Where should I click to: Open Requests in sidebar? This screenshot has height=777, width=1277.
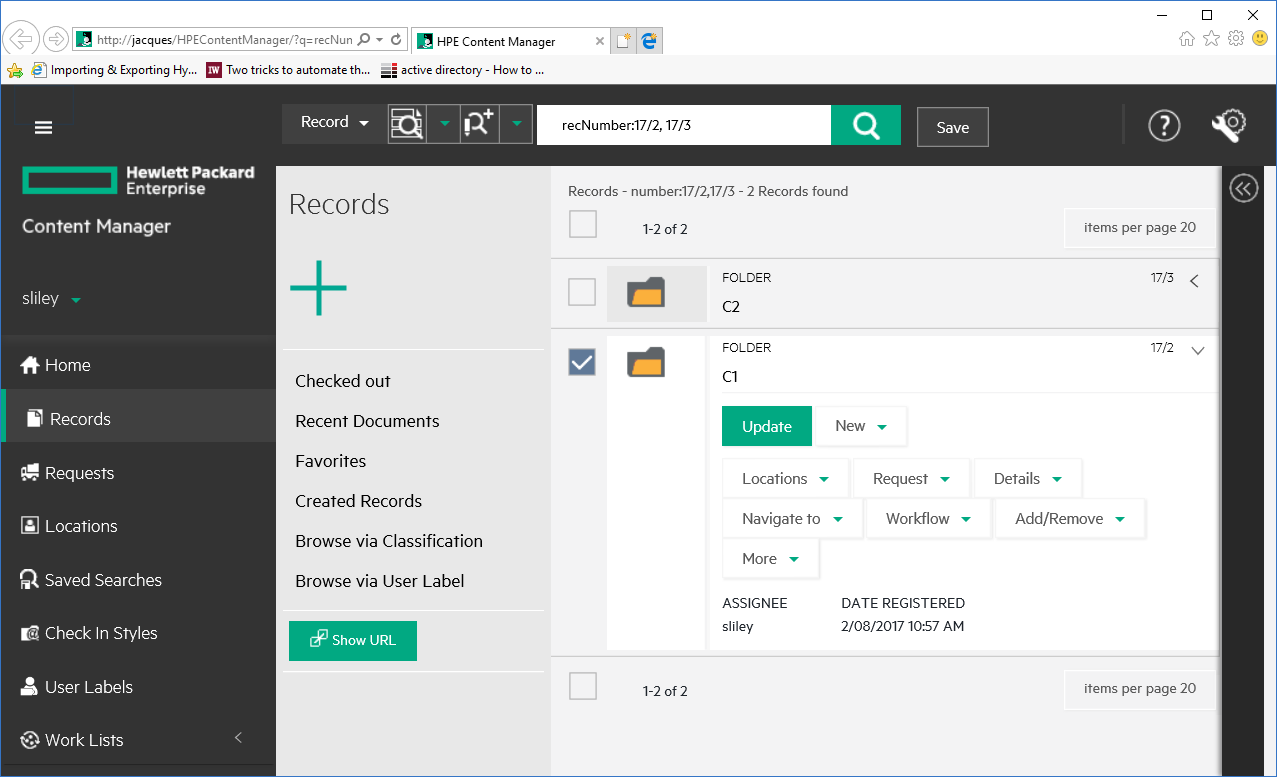[138, 473]
